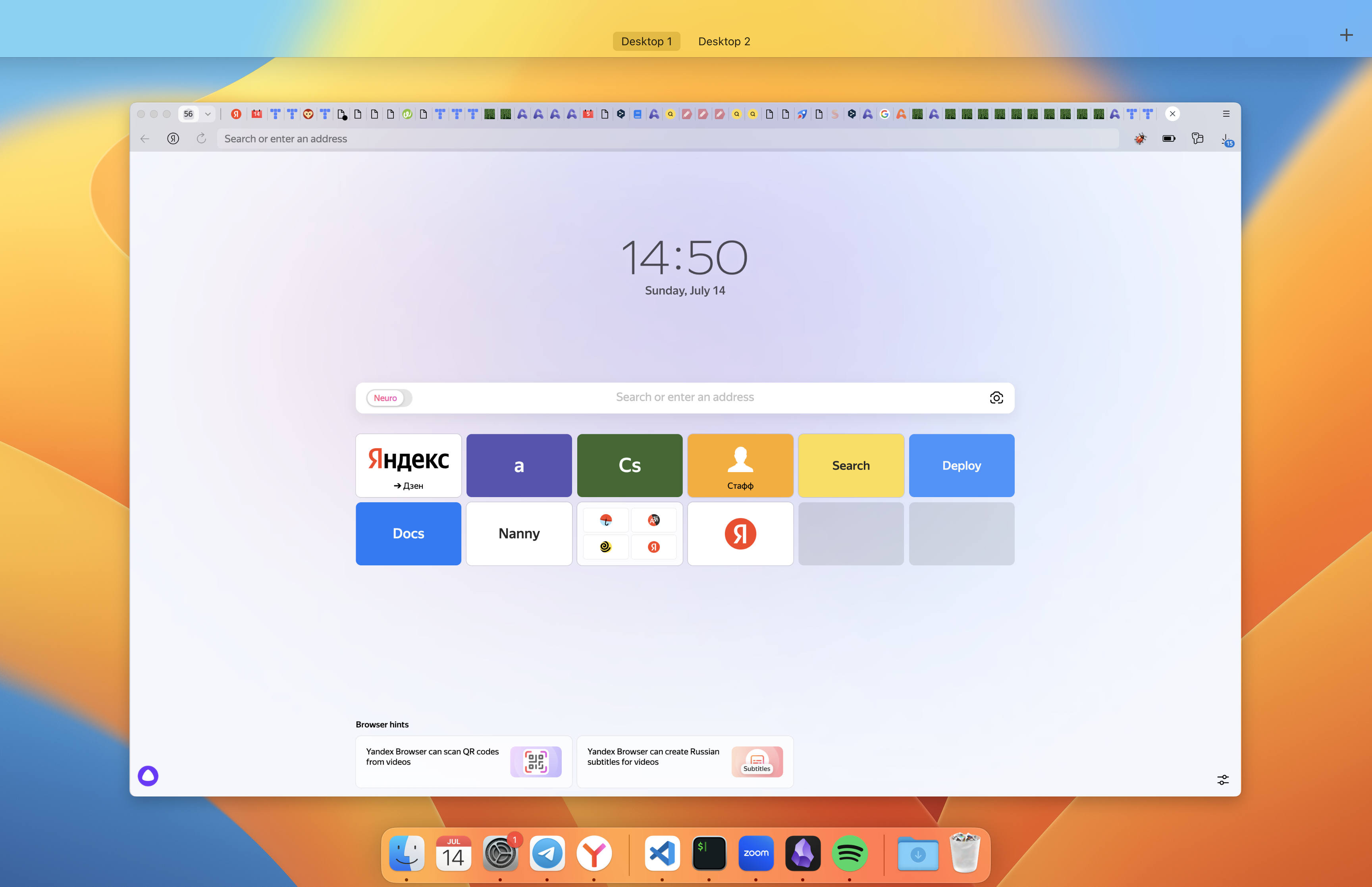This screenshot has width=1372, height=887.
Task: Click the ladybug bug-report icon
Action: 1140,139
